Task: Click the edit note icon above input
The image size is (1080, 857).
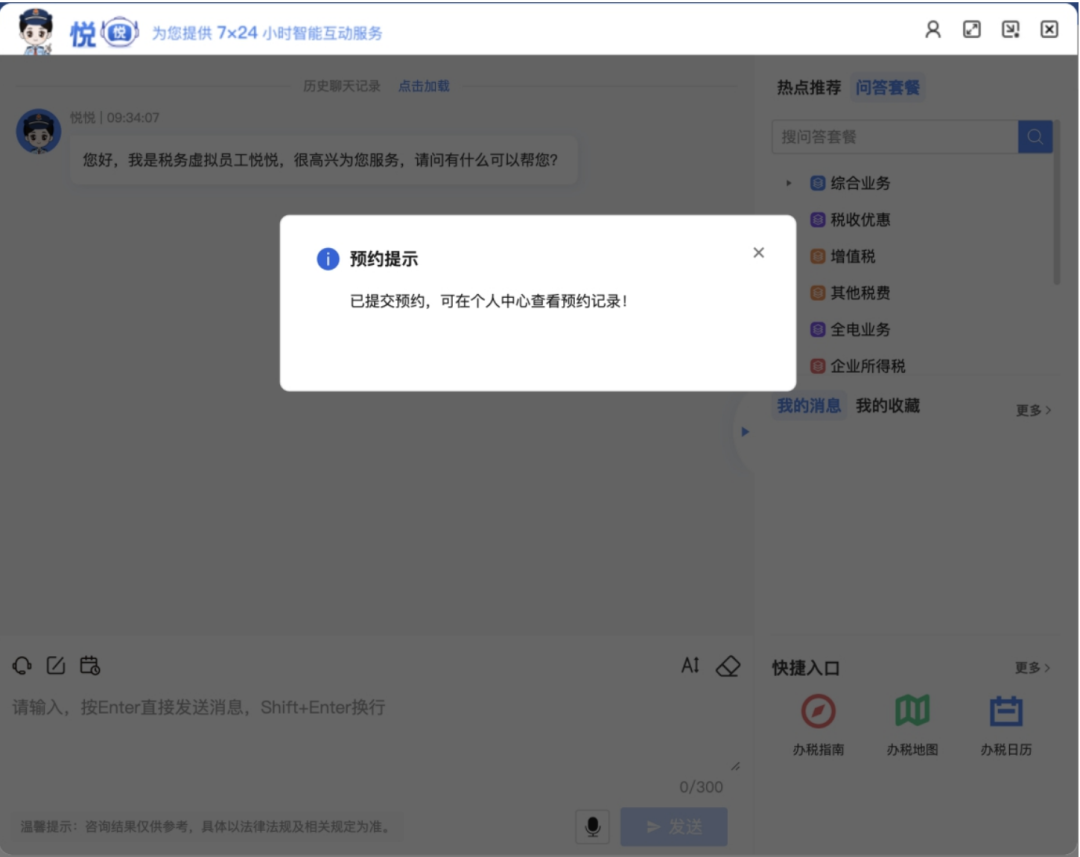Action: 56,665
